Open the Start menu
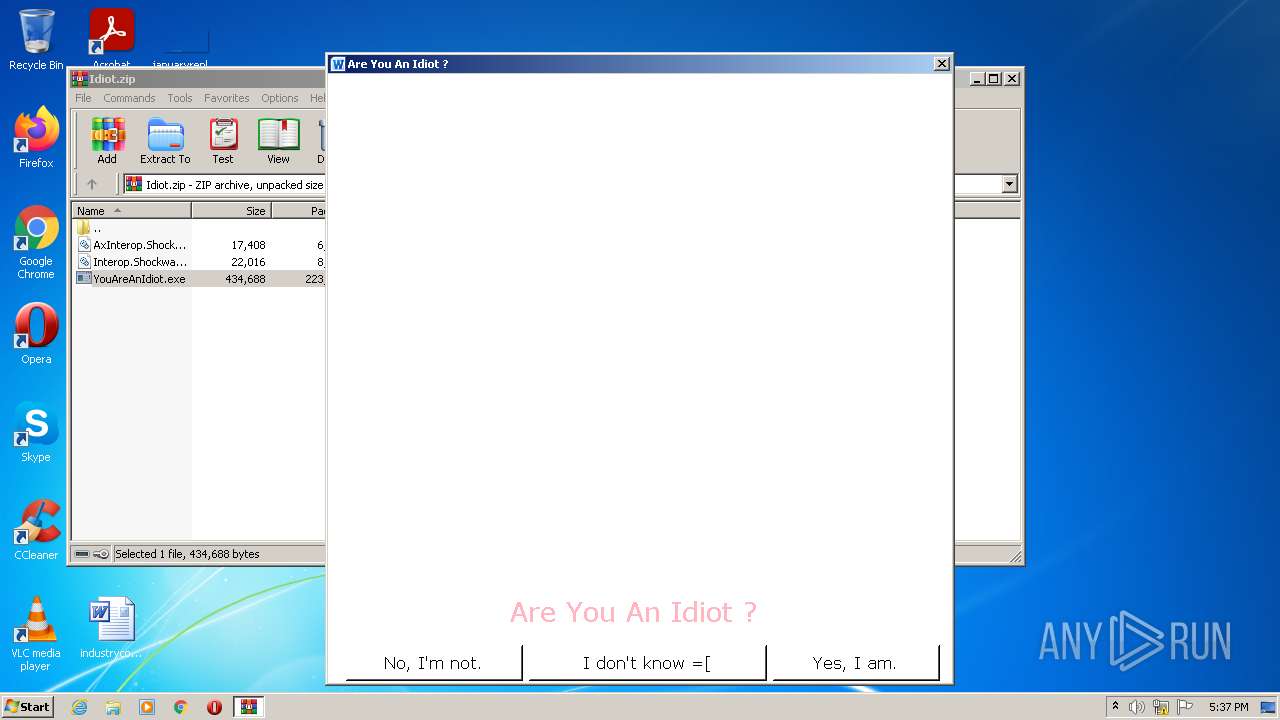The width and height of the screenshot is (1280, 720). pyautogui.click(x=28, y=707)
